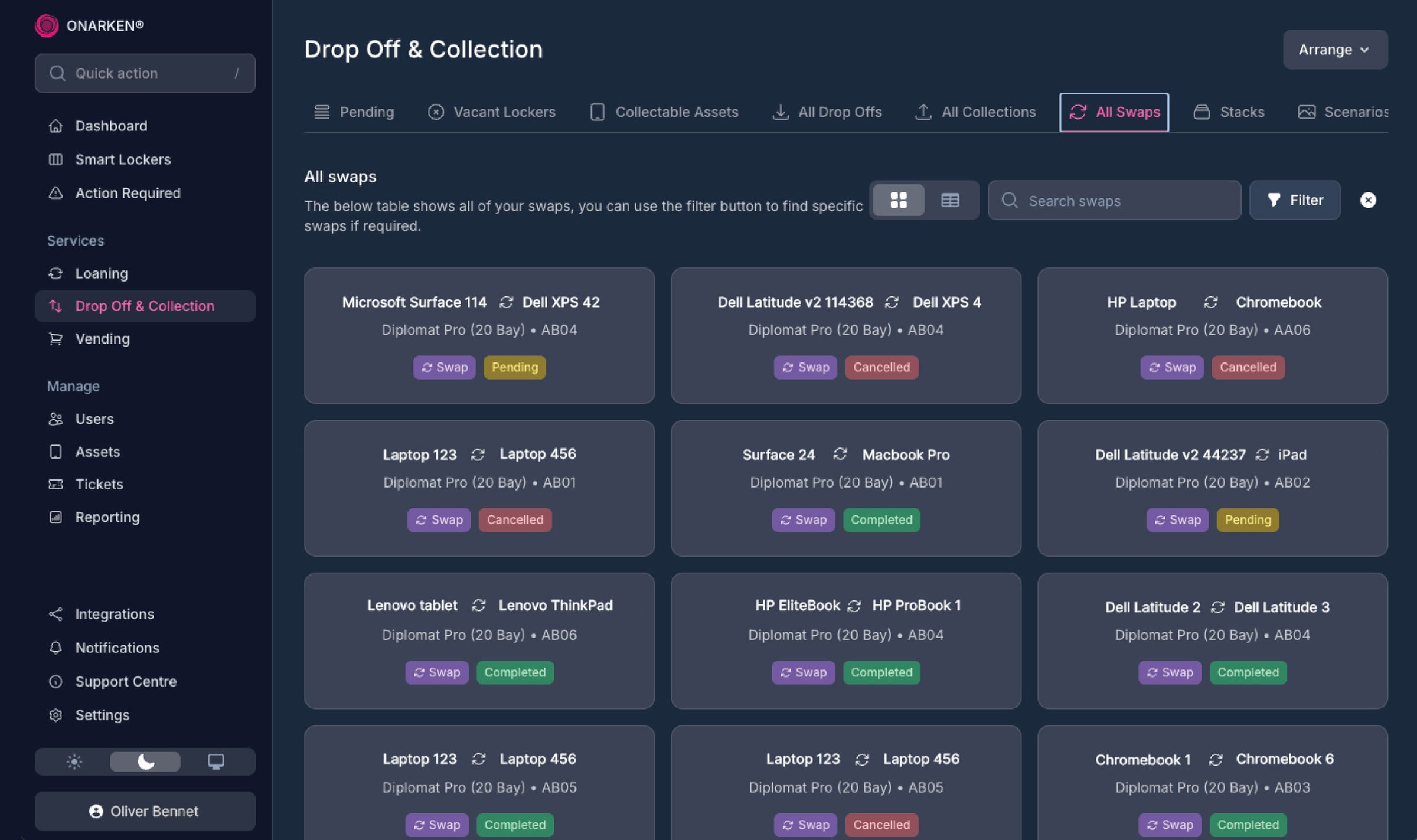
Task: Open Oliver Bennet account menu
Action: (x=145, y=811)
